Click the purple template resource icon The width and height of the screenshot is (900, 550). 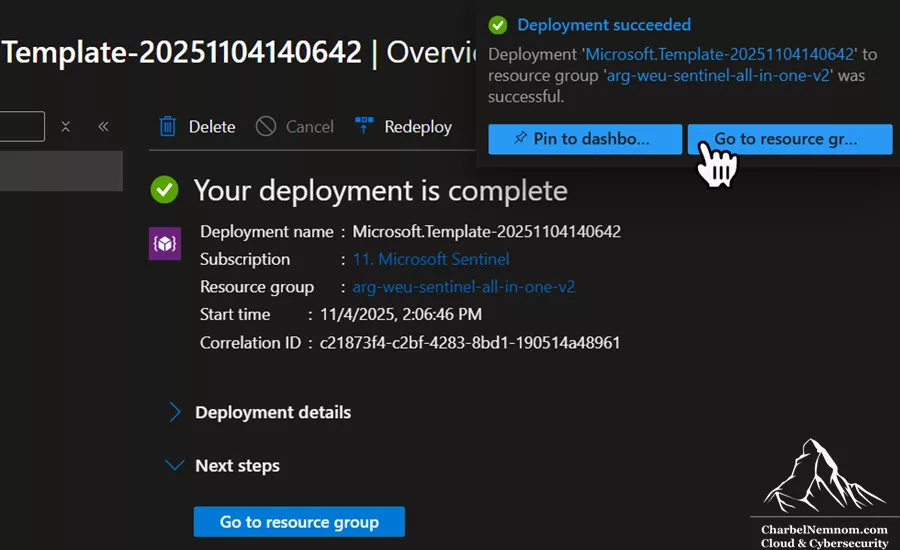click(165, 243)
